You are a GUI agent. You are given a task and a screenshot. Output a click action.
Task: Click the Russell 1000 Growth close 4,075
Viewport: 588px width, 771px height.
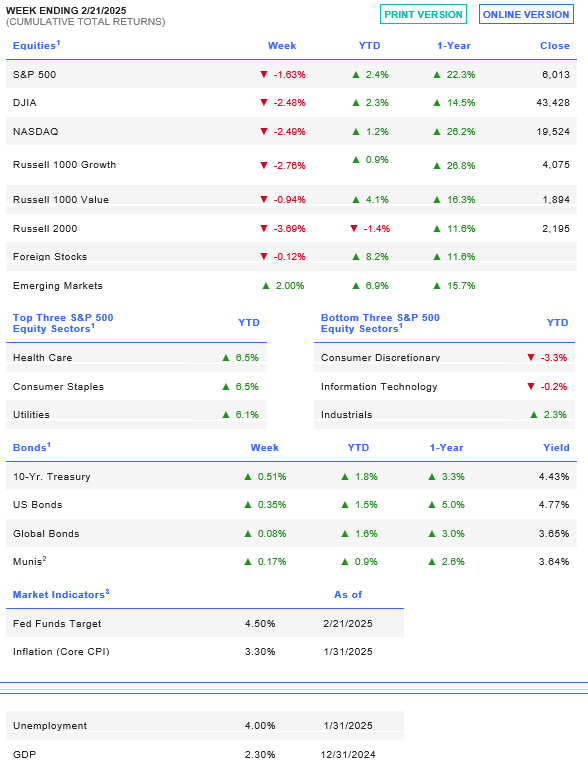coord(556,164)
